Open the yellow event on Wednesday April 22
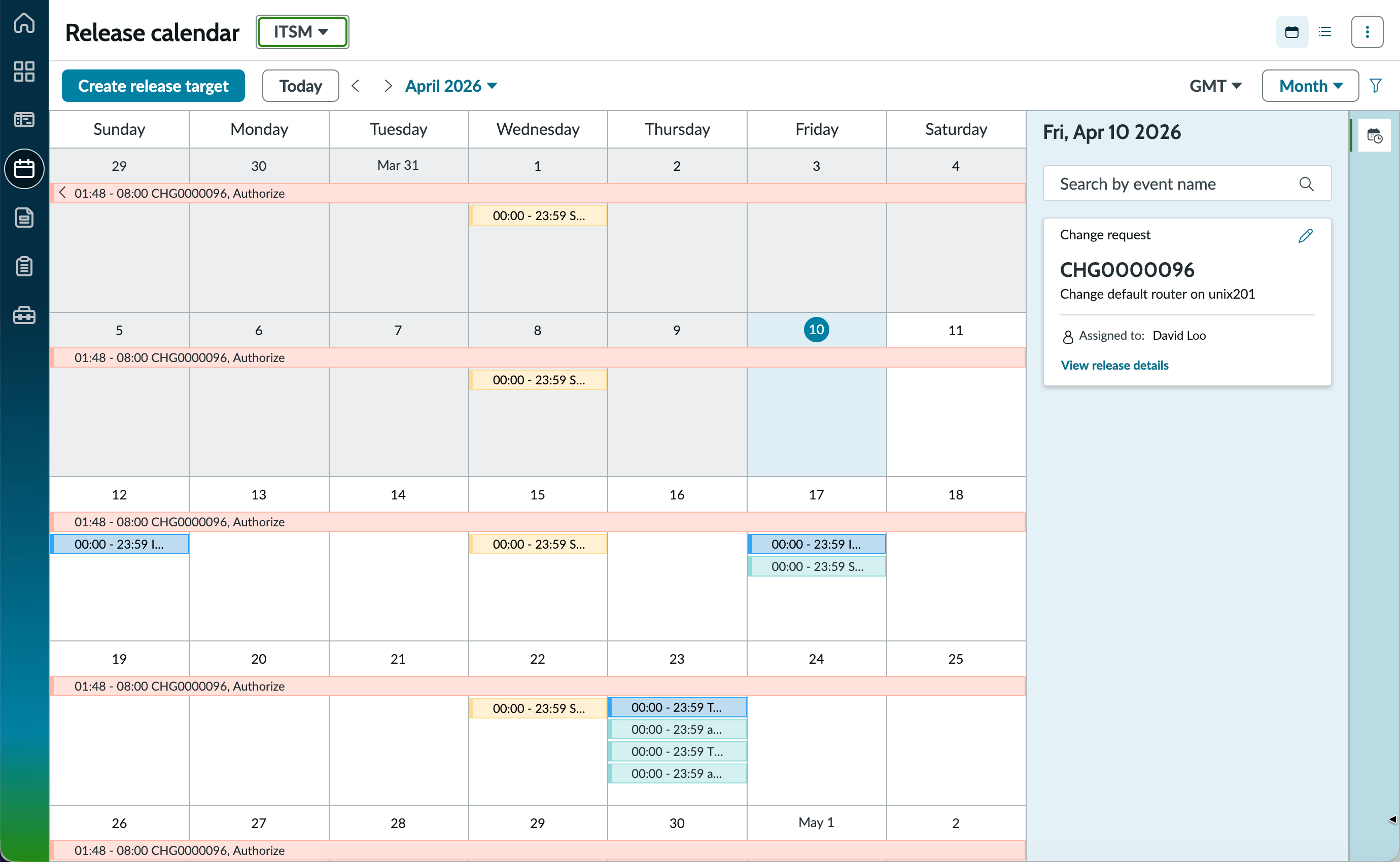 pos(538,708)
